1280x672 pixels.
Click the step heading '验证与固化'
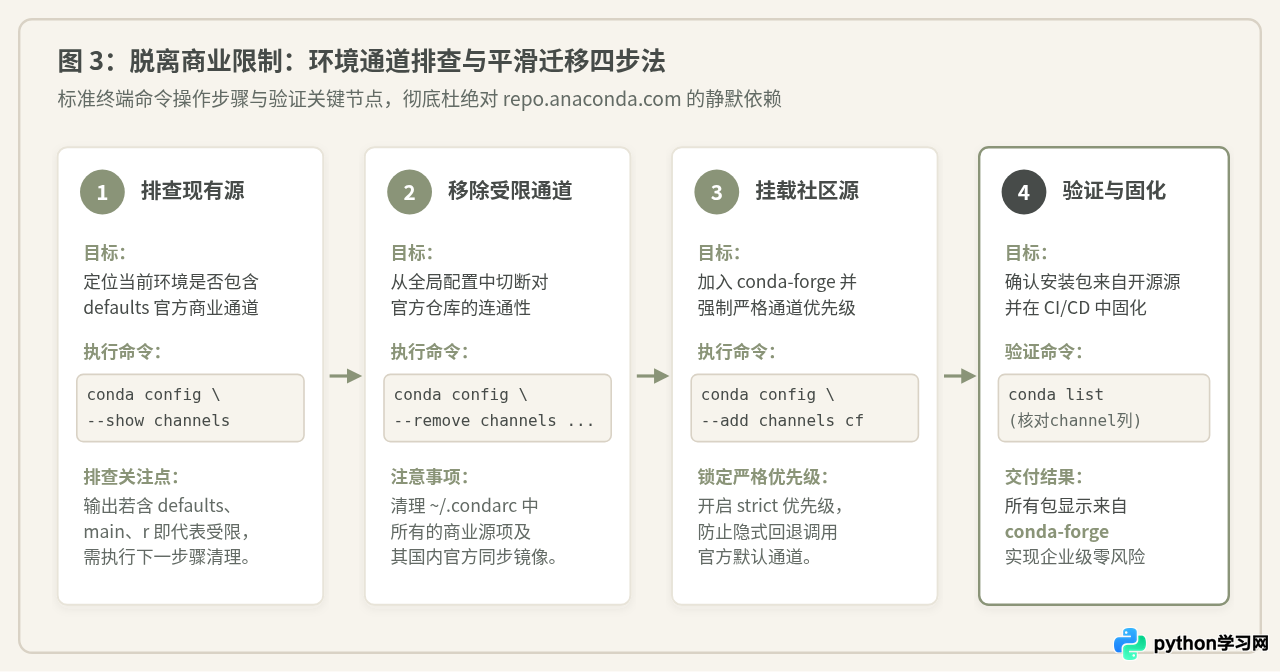point(1114,191)
